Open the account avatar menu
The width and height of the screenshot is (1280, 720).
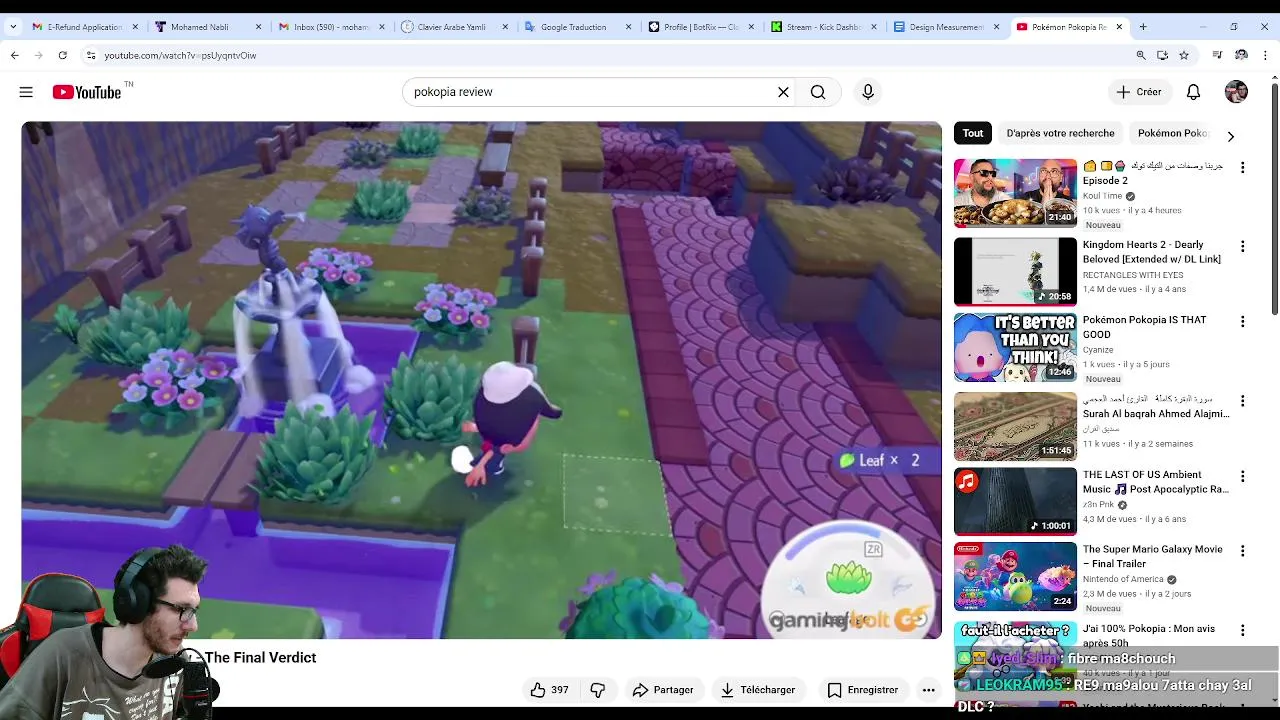[1236, 92]
